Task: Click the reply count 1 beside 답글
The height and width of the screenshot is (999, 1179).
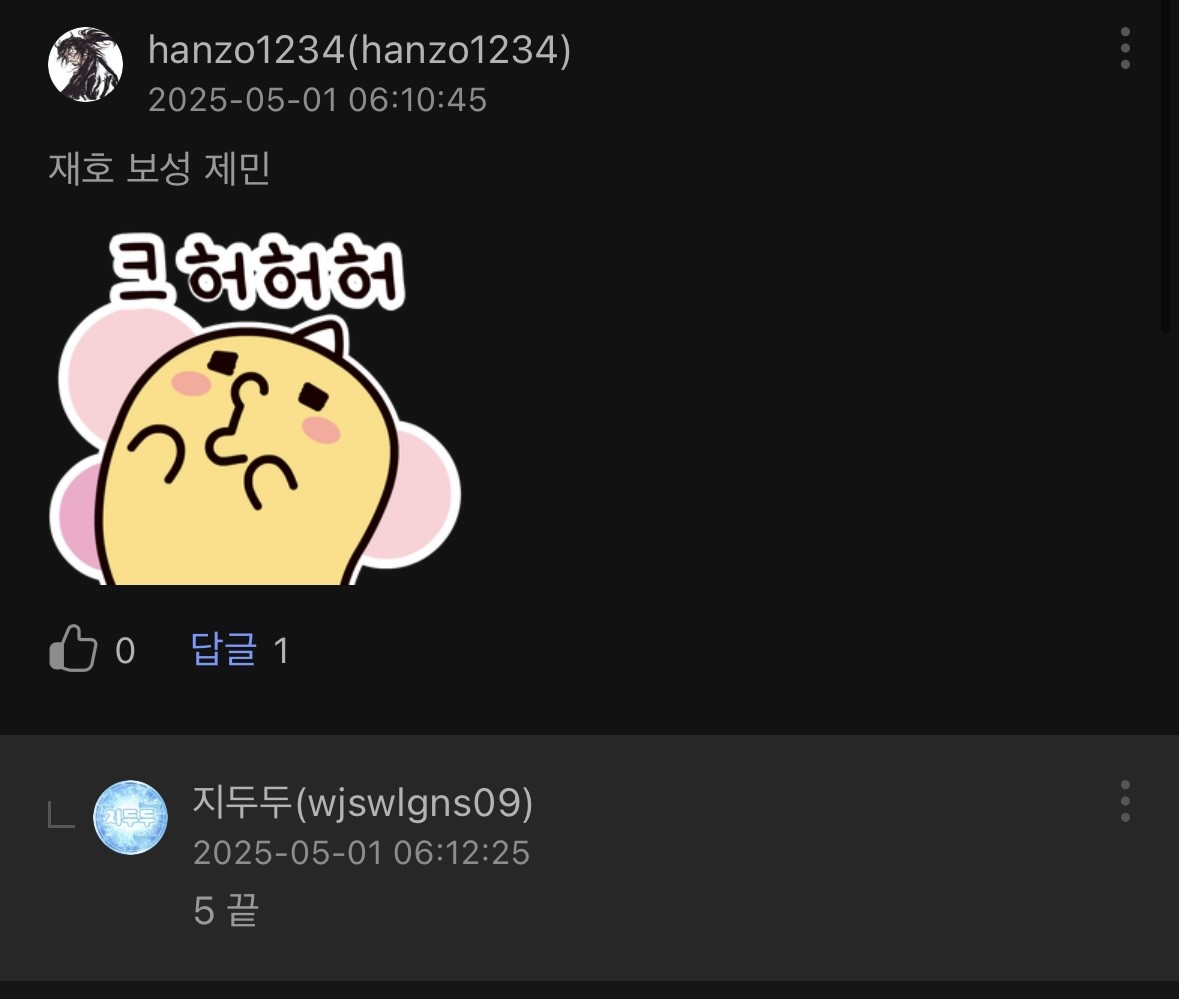Action: (281, 651)
